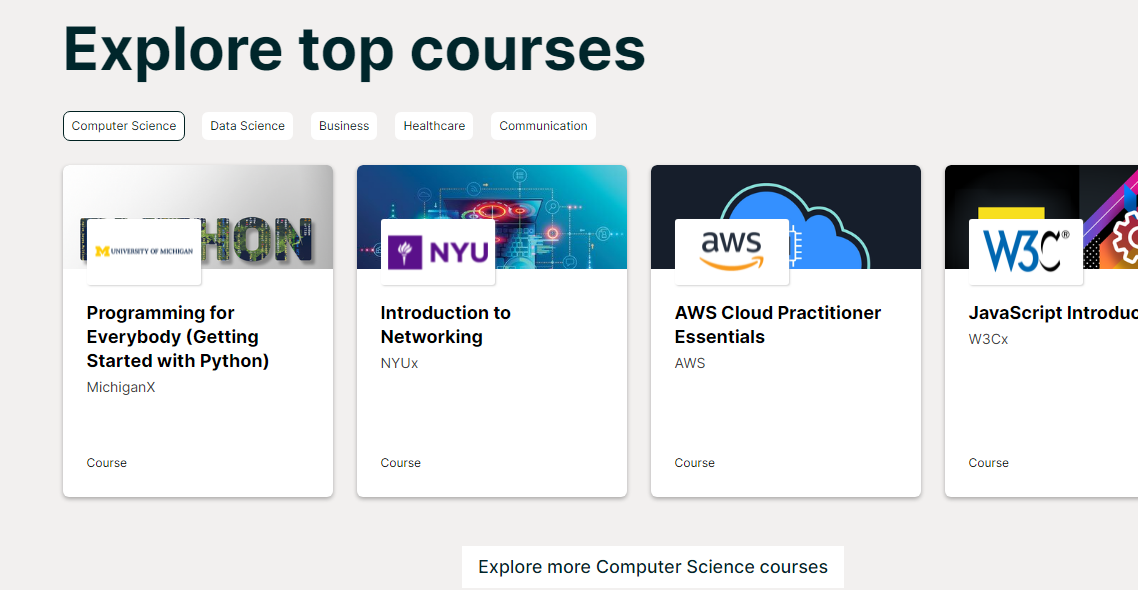This screenshot has height=590, width=1138.
Task: Open Introduction to Networking course title
Action: tap(446, 324)
